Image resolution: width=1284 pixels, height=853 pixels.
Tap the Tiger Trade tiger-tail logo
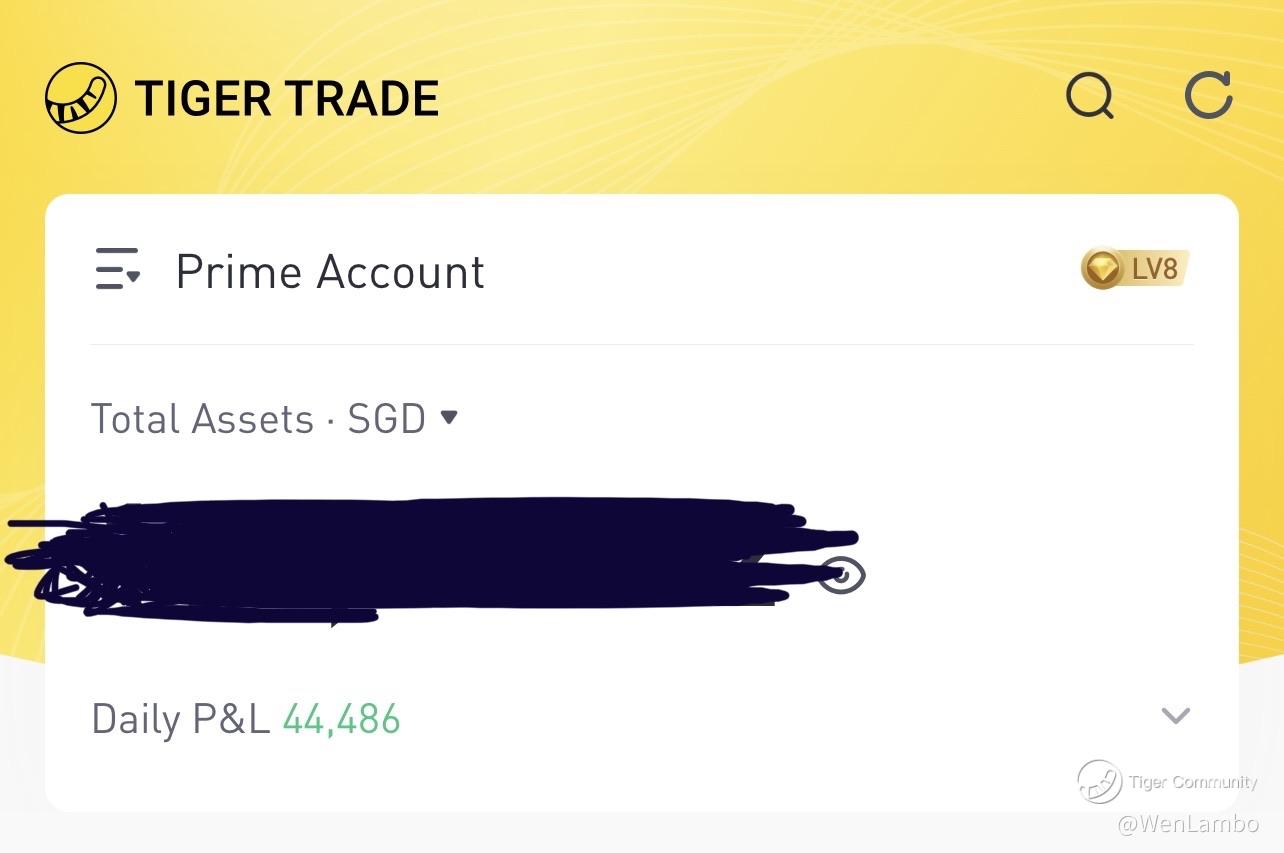click(x=82, y=98)
